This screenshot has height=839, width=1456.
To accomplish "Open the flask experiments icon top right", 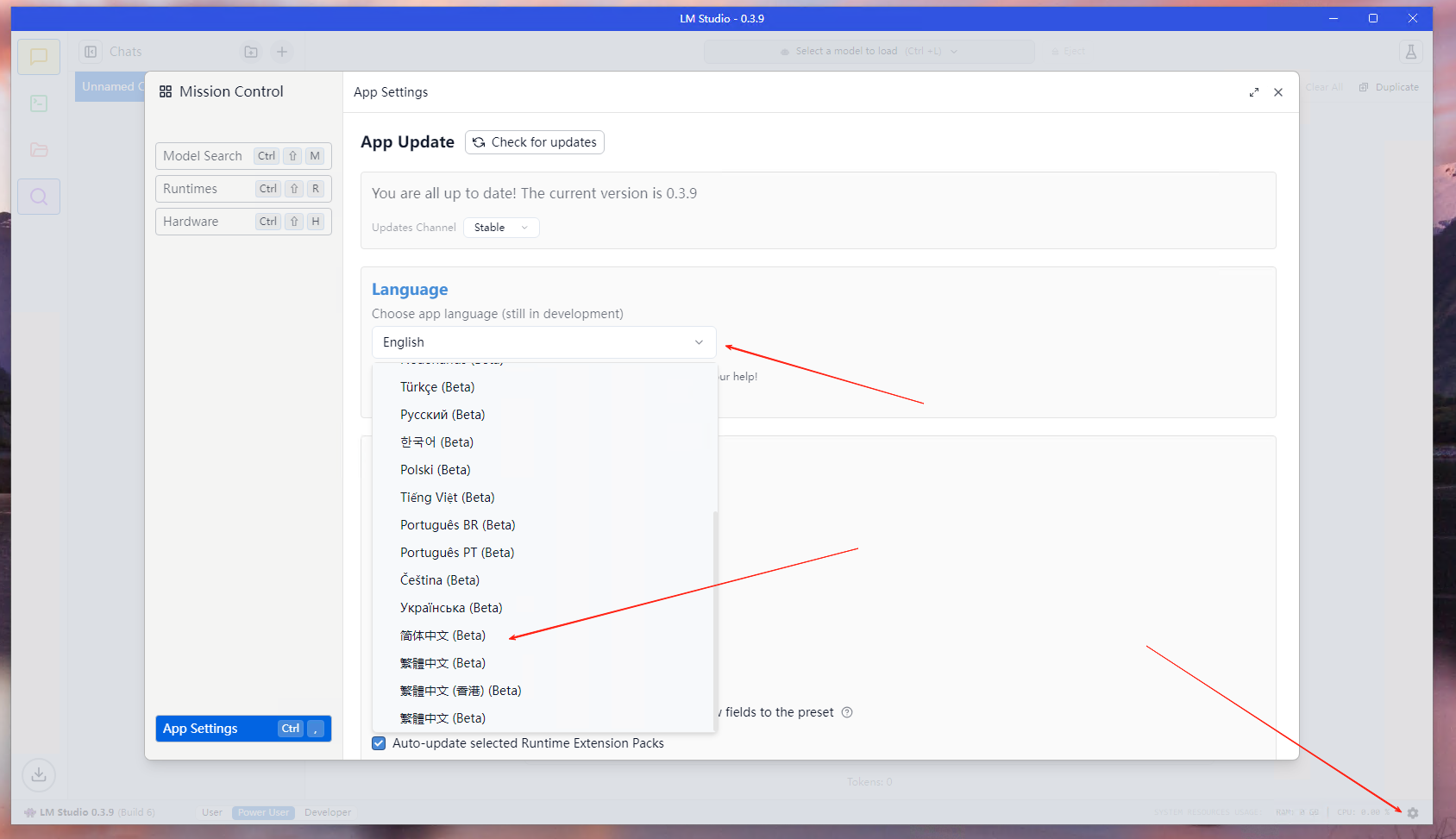I will pyautogui.click(x=1411, y=52).
